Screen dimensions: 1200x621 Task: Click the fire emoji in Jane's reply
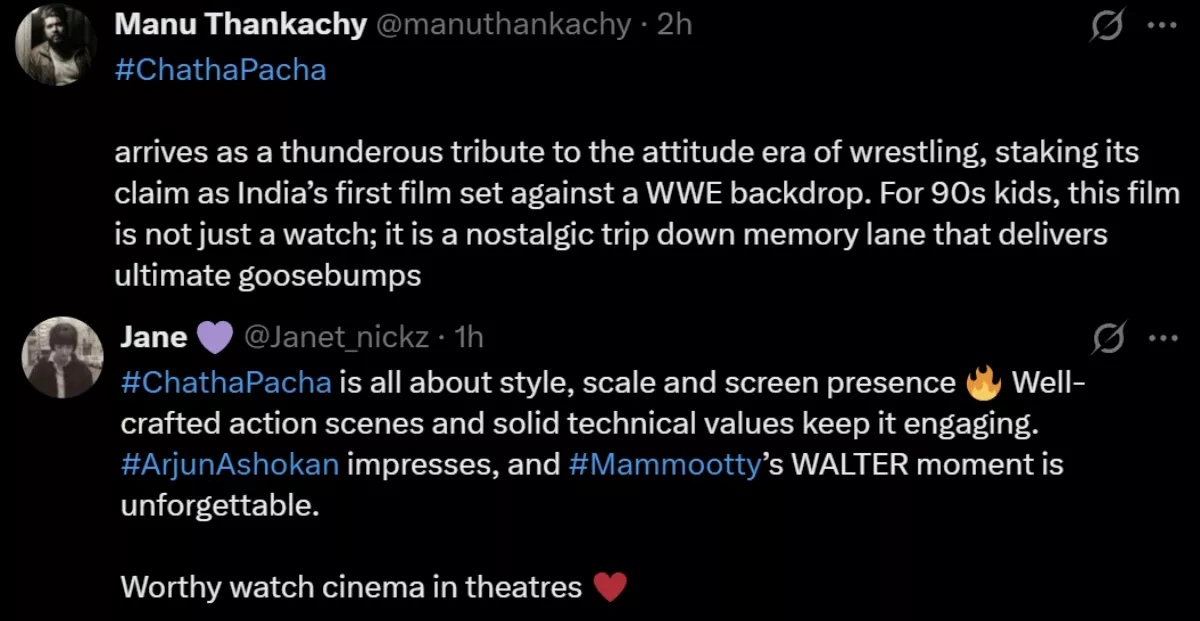coord(983,381)
